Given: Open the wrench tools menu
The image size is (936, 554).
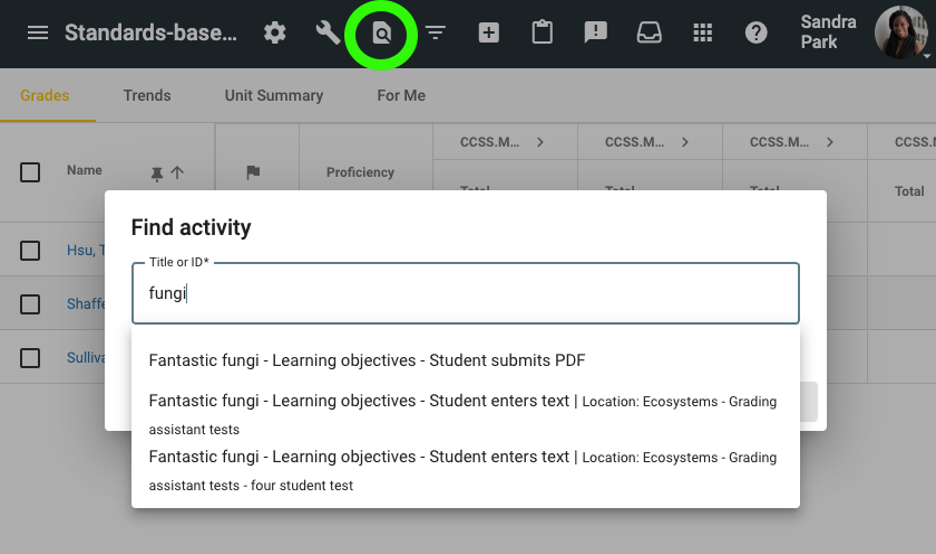Looking at the screenshot, I should pos(328,32).
